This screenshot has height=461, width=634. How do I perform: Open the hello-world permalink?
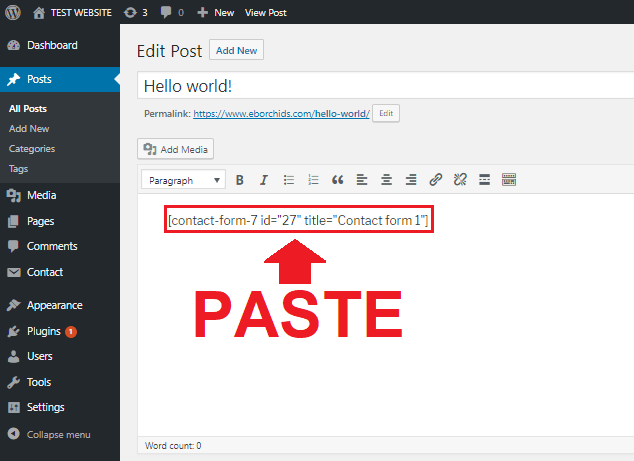tap(281, 114)
